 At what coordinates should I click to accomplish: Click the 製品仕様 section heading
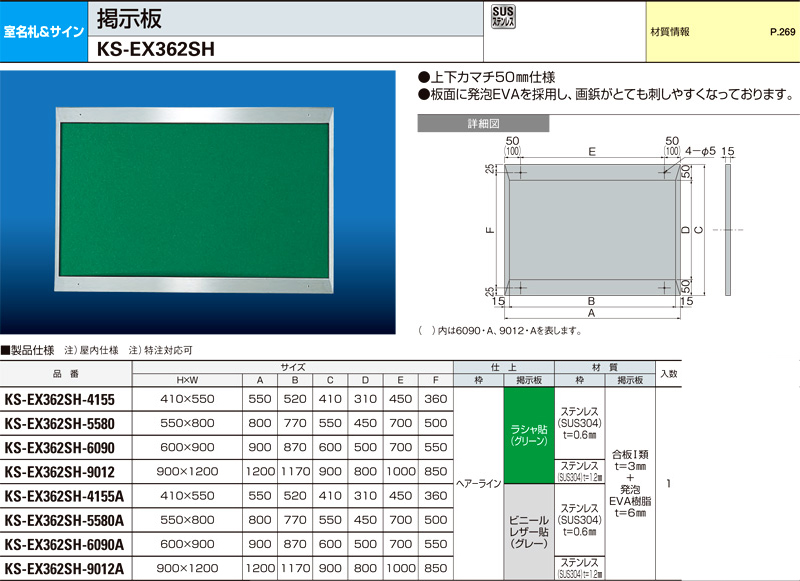[28, 350]
